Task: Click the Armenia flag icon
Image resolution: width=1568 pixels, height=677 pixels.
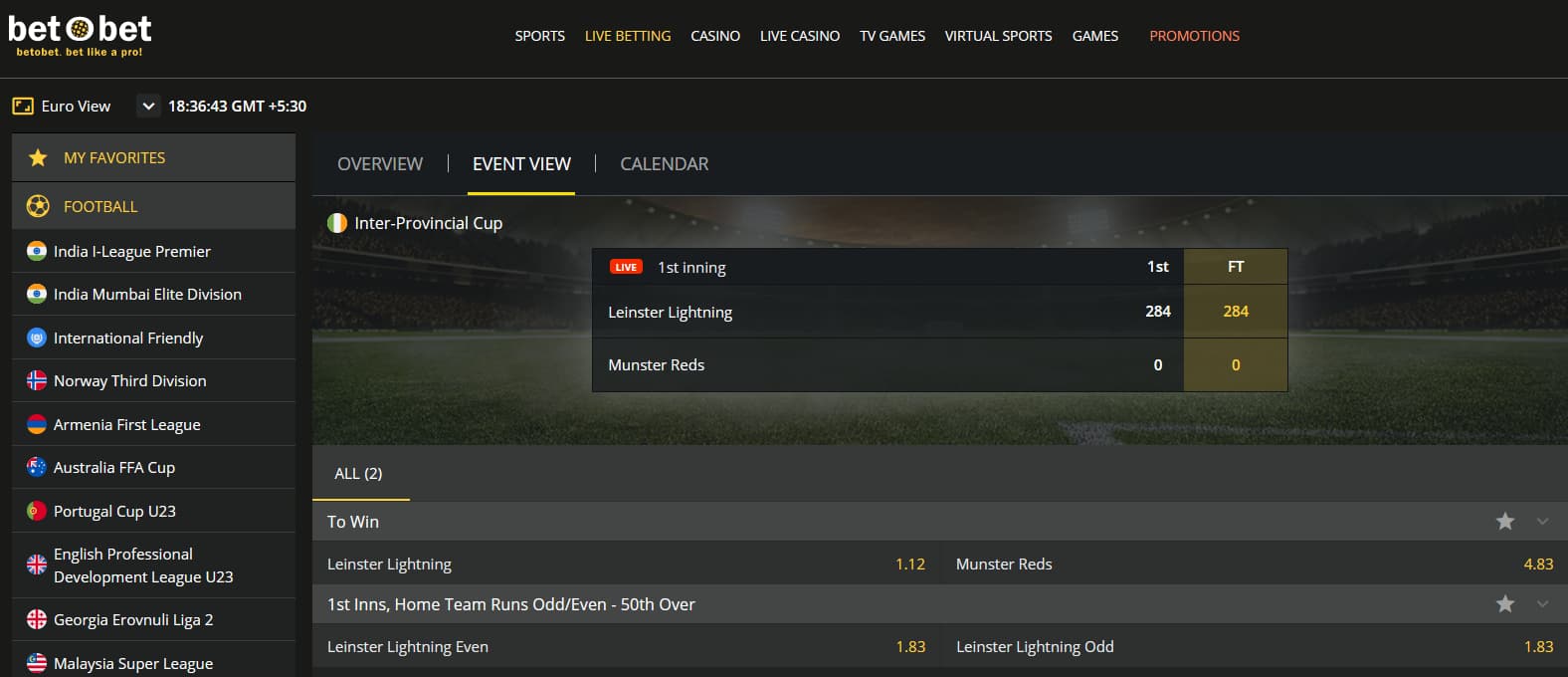Action: click(37, 424)
